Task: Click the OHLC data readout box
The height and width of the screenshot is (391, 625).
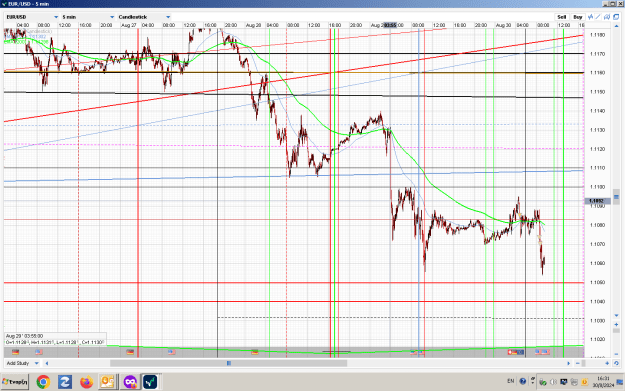Action: (x=55, y=339)
